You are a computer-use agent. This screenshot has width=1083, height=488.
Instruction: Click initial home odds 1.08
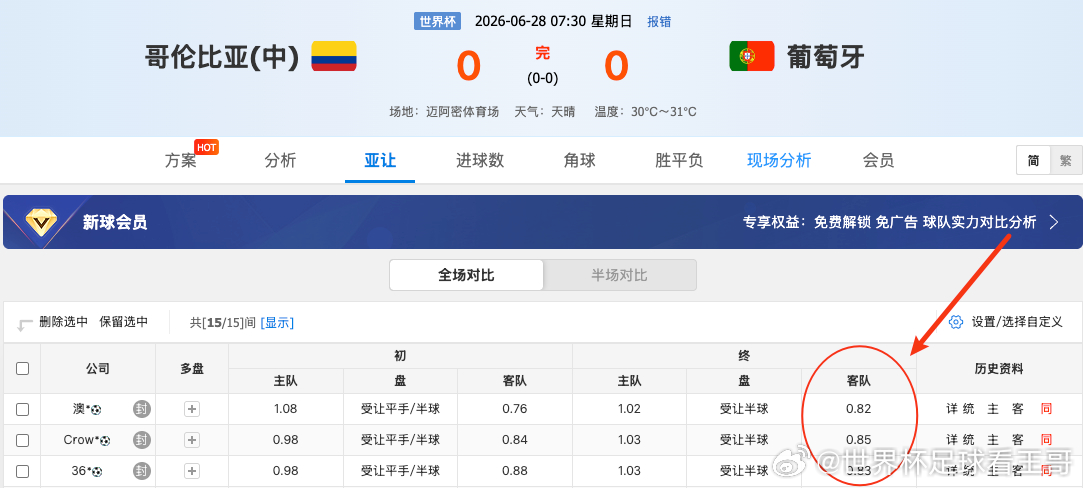tap(285, 409)
